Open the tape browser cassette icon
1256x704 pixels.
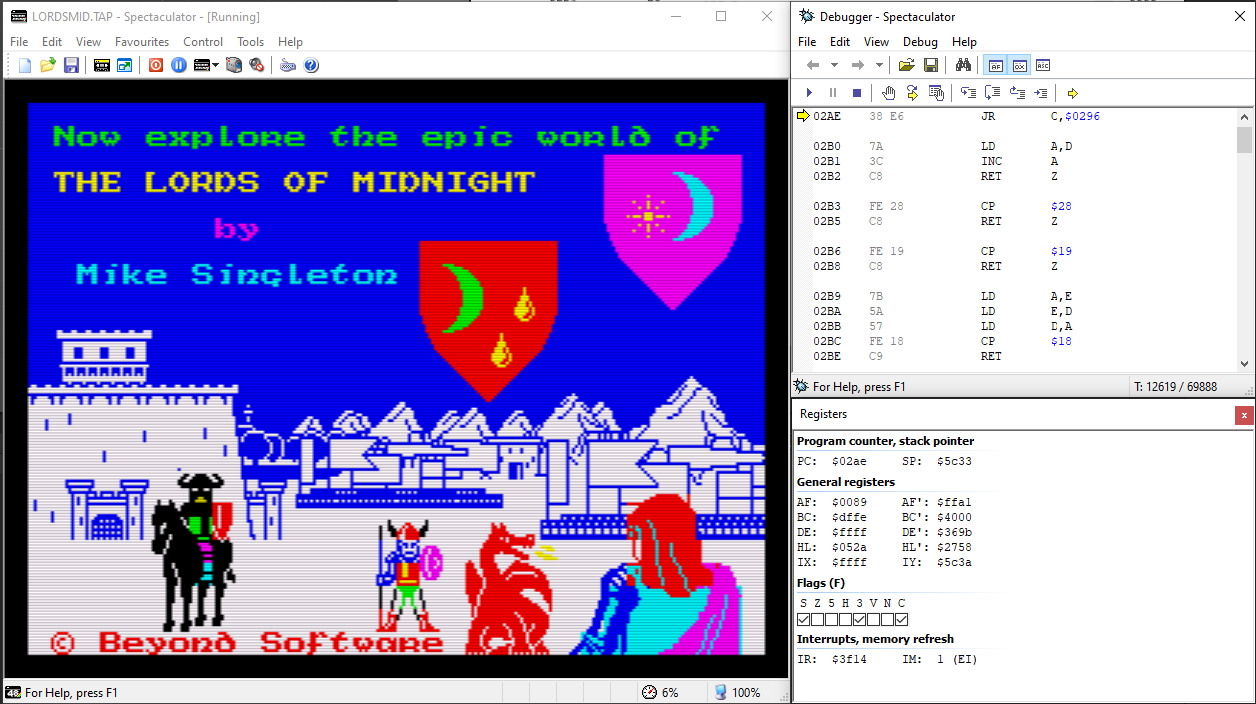coord(102,65)
